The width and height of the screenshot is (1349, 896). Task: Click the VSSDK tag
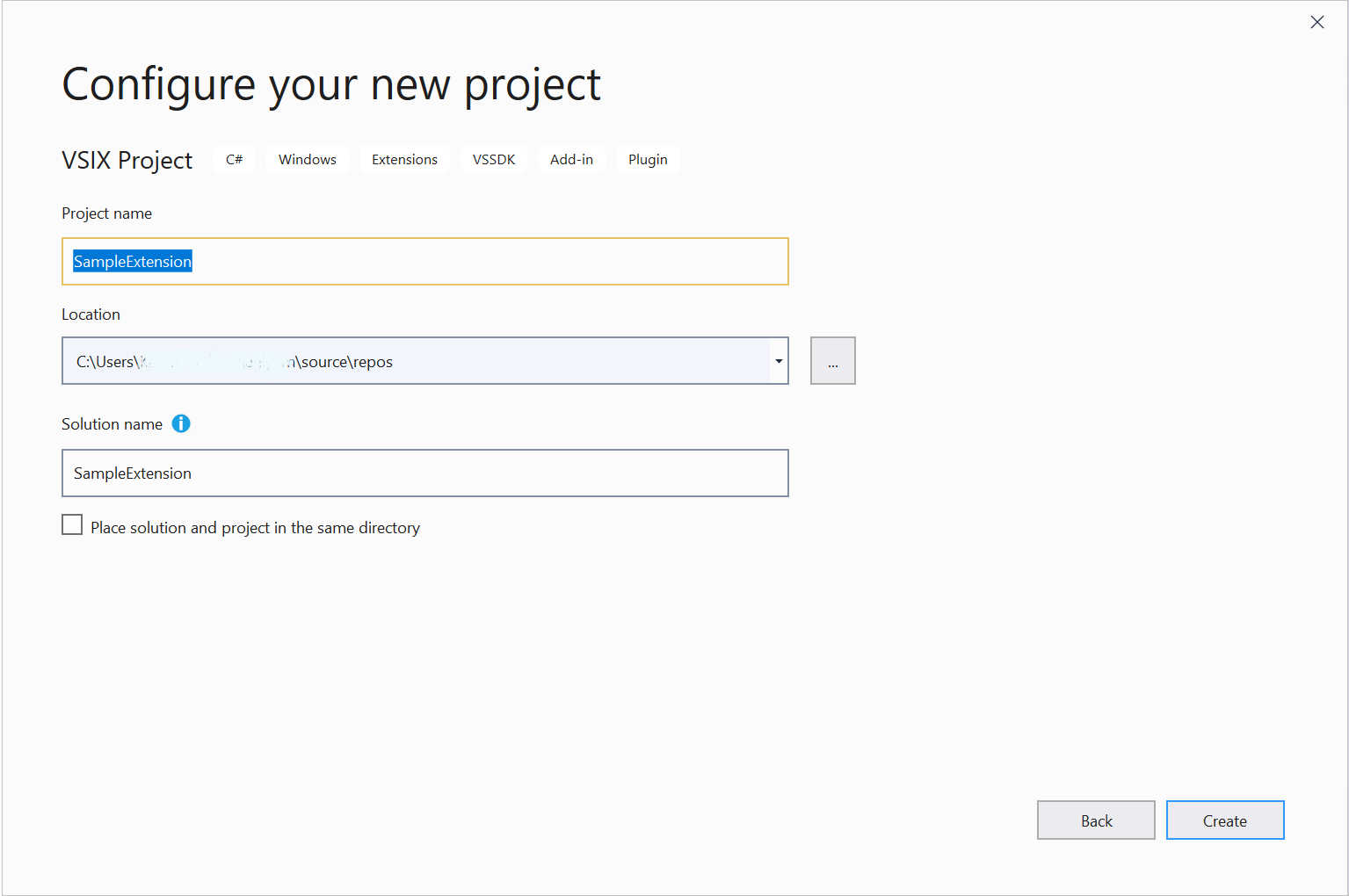tap(493, 160)
